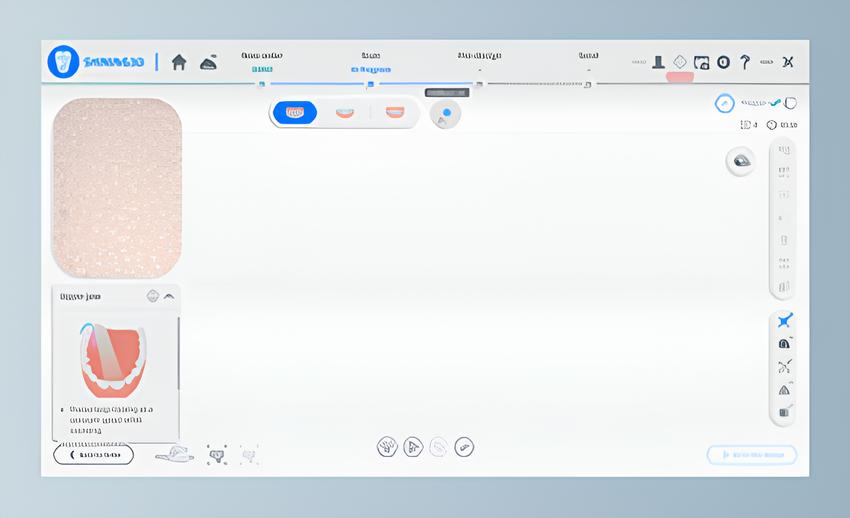Click the home icon in top bar
Screen dimensions: 850x518
point(179,62)
